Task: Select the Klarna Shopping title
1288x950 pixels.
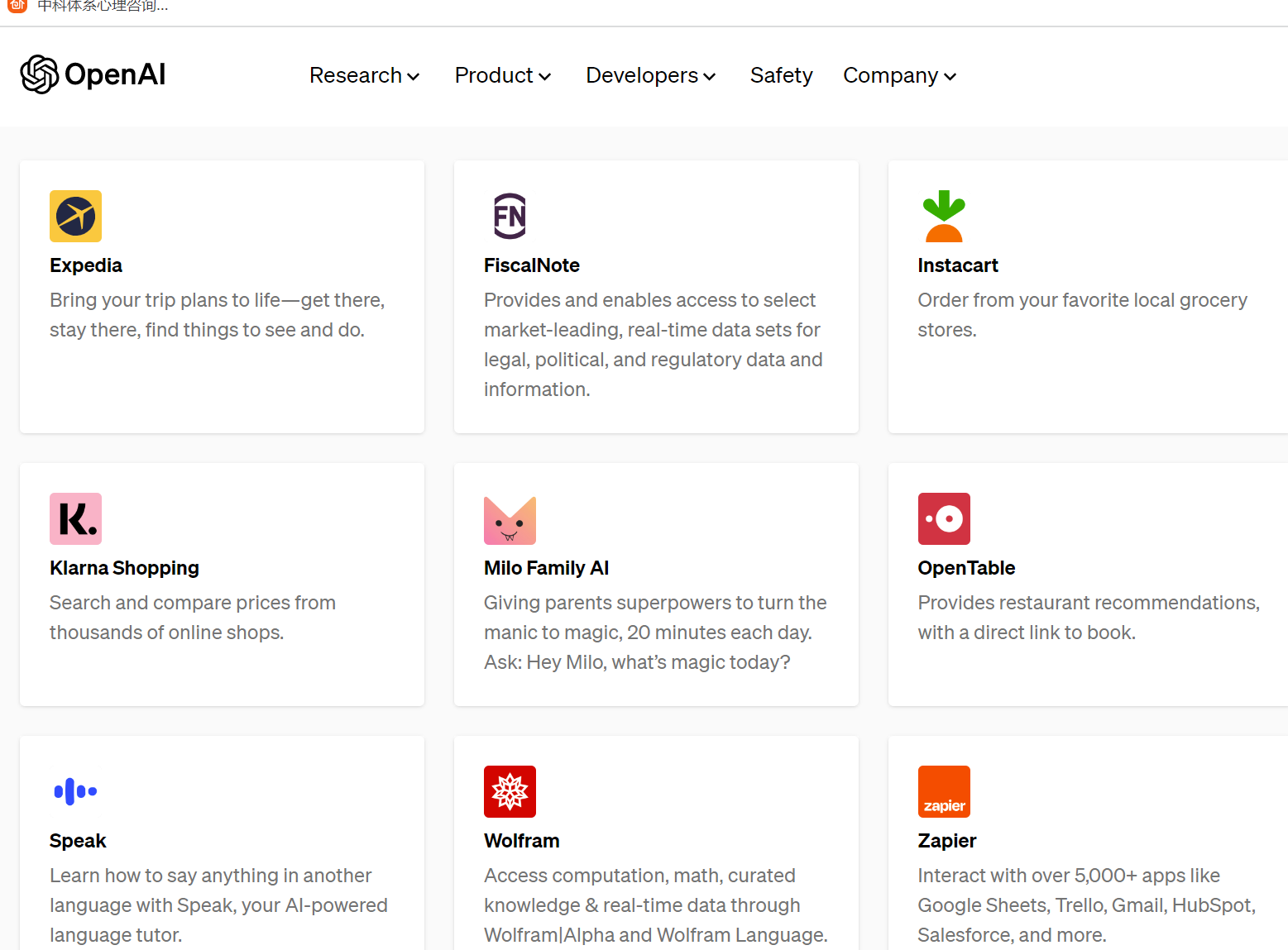Action: click(x=124, y=568)
